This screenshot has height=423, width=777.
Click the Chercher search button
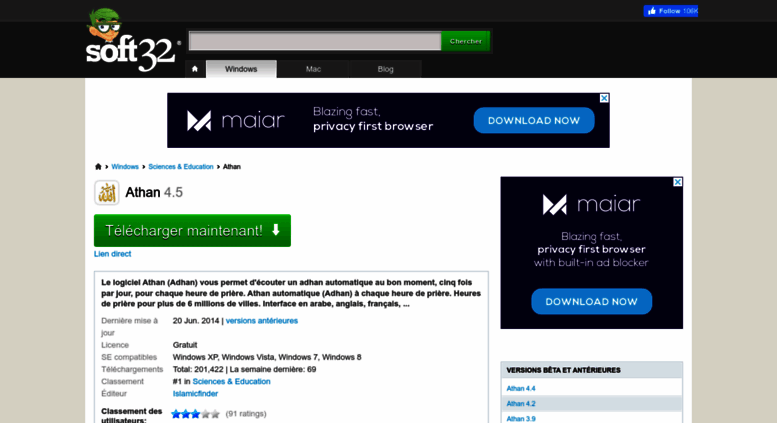[466, 41]
